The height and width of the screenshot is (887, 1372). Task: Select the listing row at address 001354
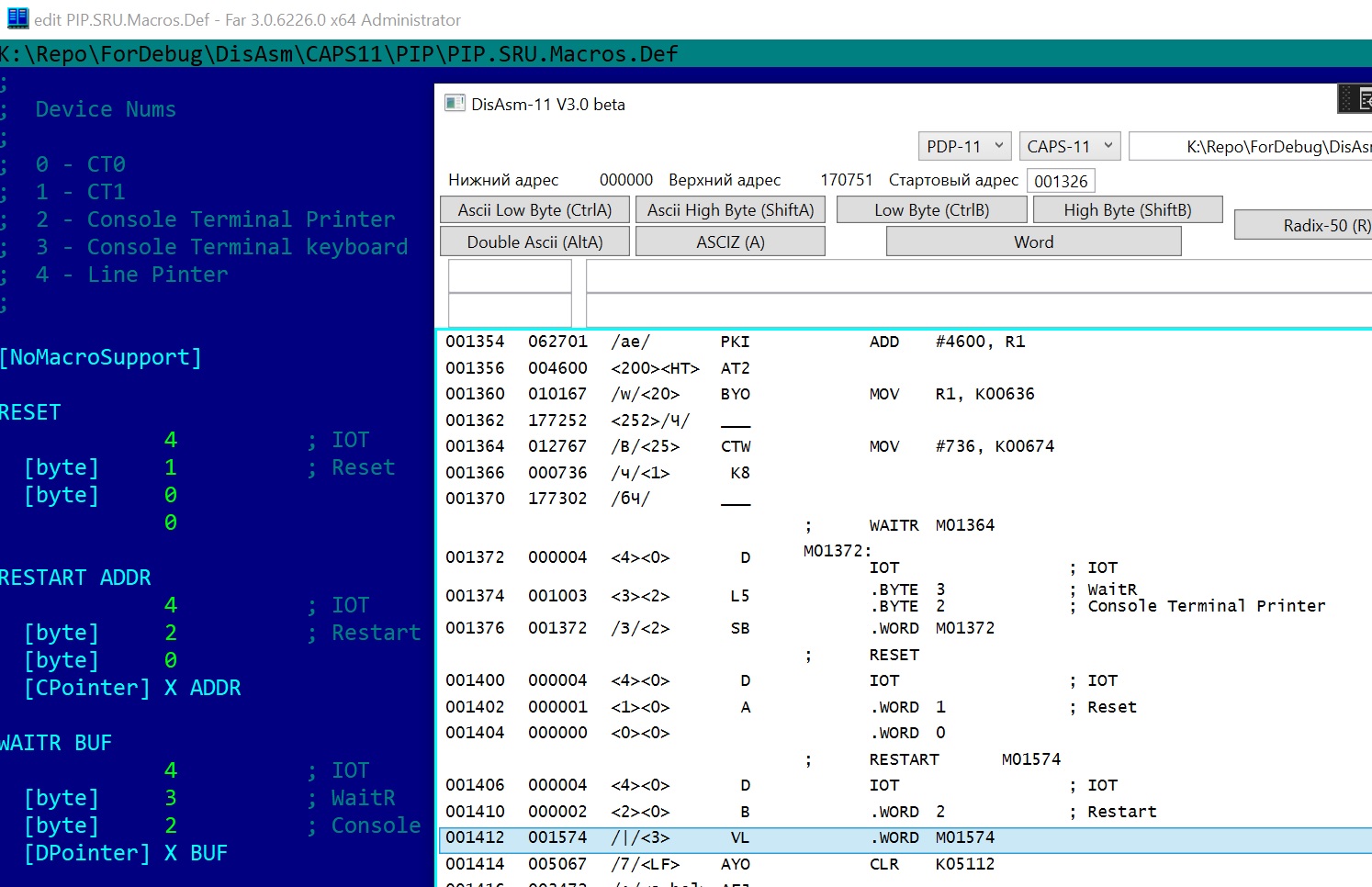[904, 342]
